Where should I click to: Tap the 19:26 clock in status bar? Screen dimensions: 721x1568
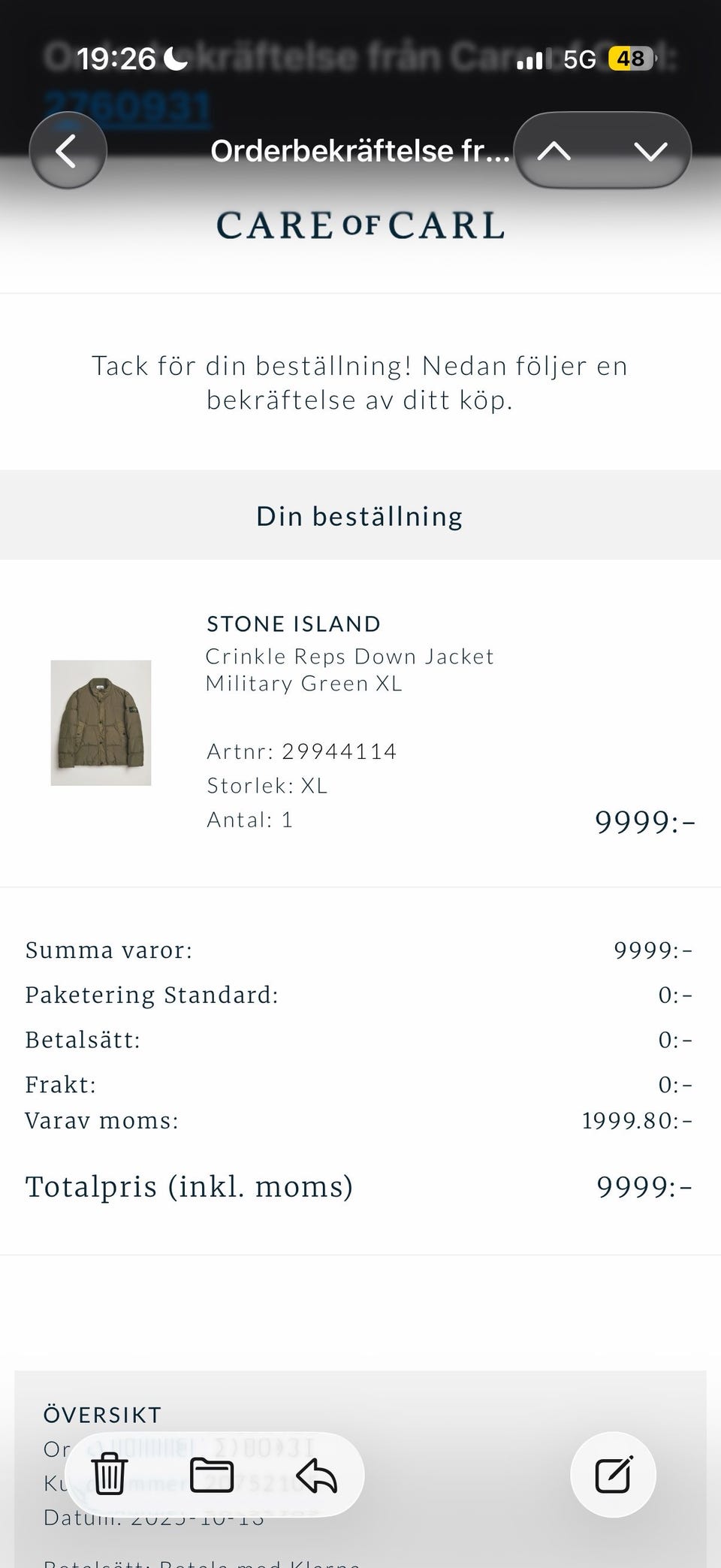tap(116, 59)
